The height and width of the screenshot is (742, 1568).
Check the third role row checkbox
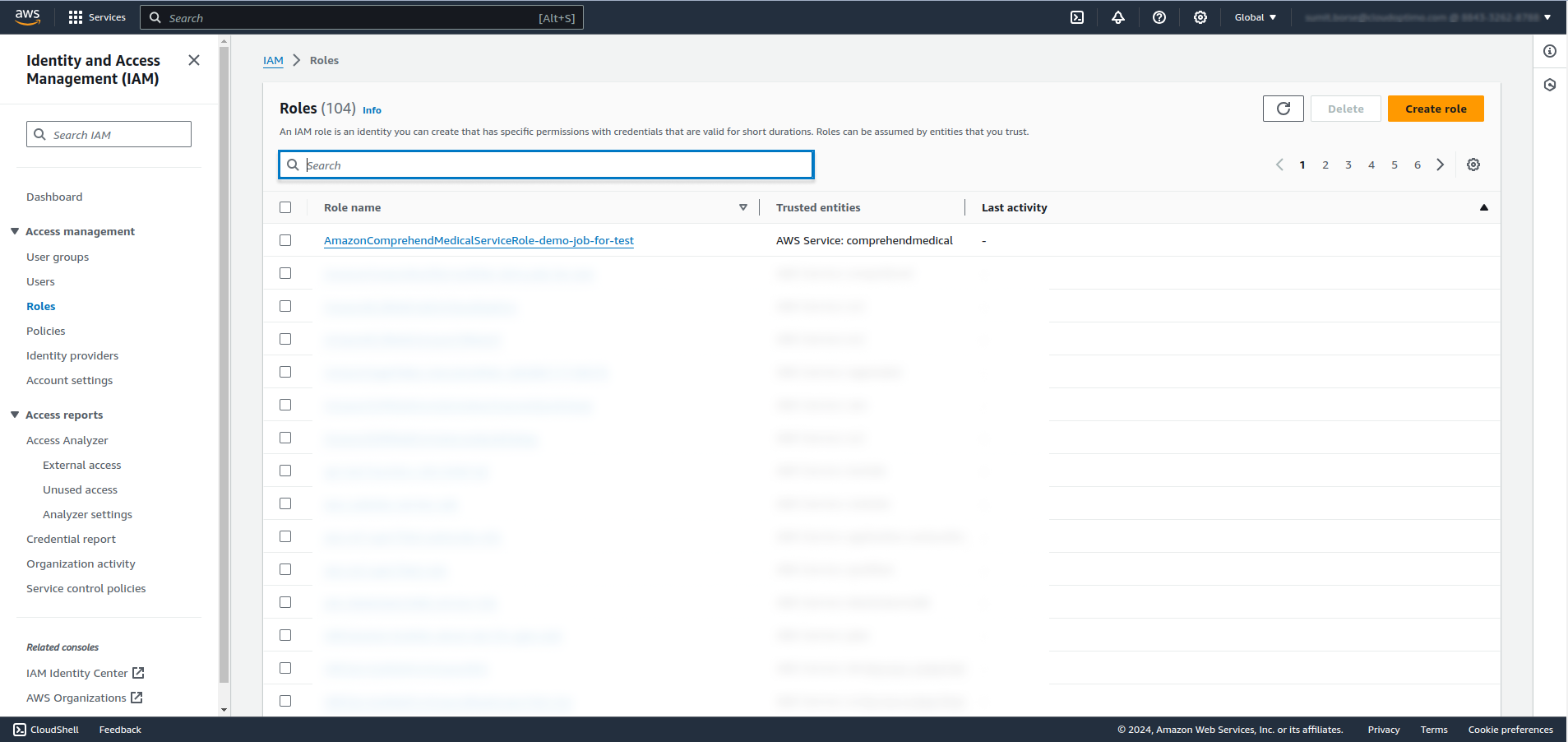pos(285,306)
